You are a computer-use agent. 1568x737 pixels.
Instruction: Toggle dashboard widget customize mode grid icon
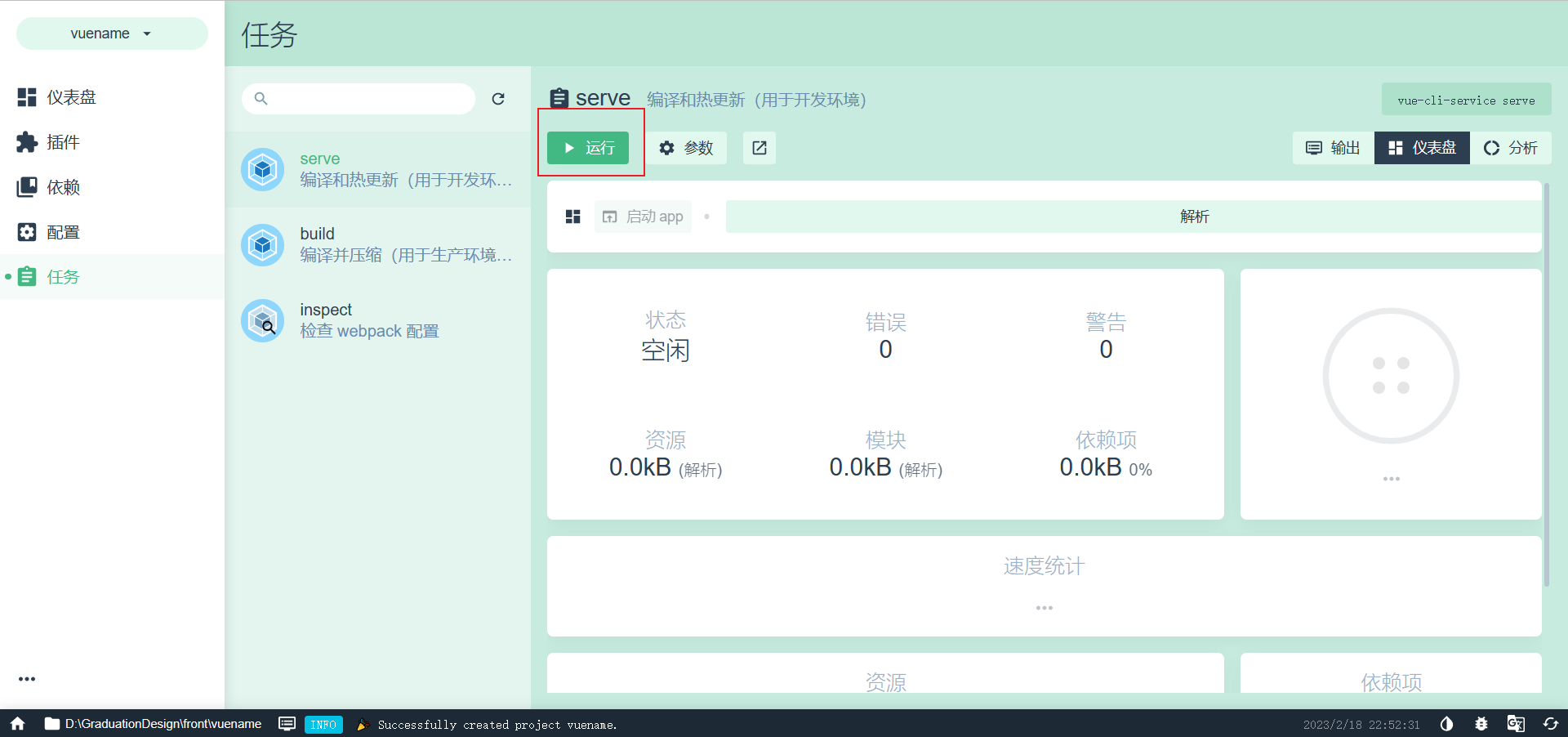point(572,216)
